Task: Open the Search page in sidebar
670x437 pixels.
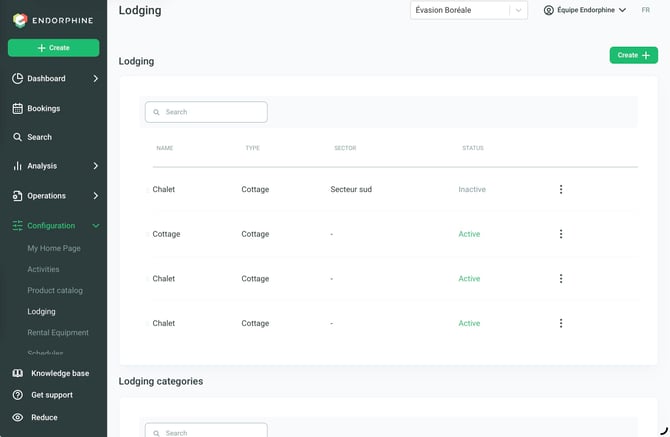Action: coord(39,137)
